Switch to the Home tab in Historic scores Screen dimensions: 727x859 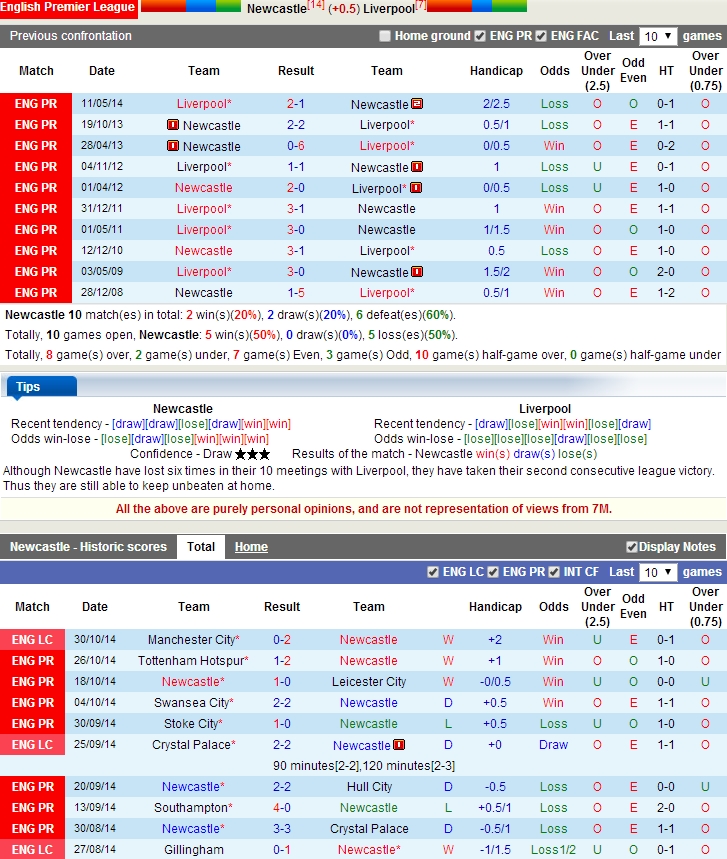(251, 547)
